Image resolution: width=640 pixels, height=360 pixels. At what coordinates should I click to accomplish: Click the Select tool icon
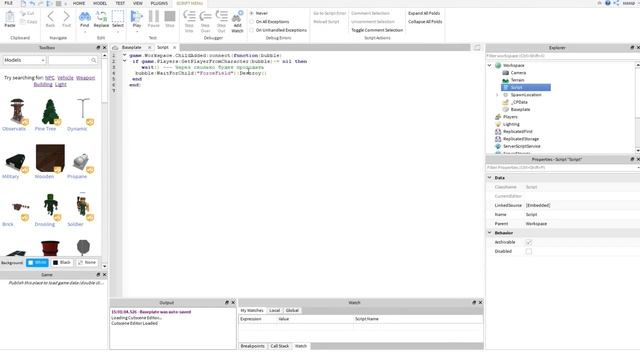point(118,17)
